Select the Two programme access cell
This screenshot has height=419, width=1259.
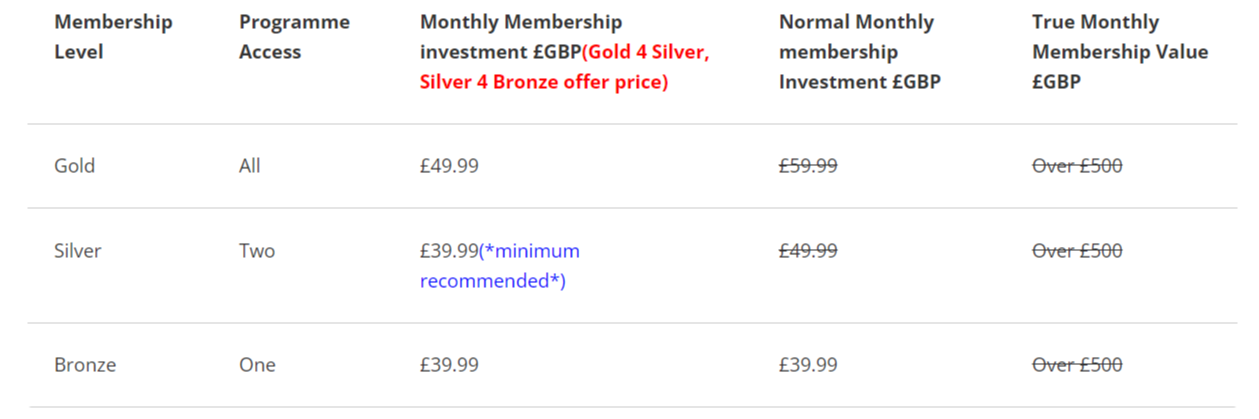tap(257, 251)
